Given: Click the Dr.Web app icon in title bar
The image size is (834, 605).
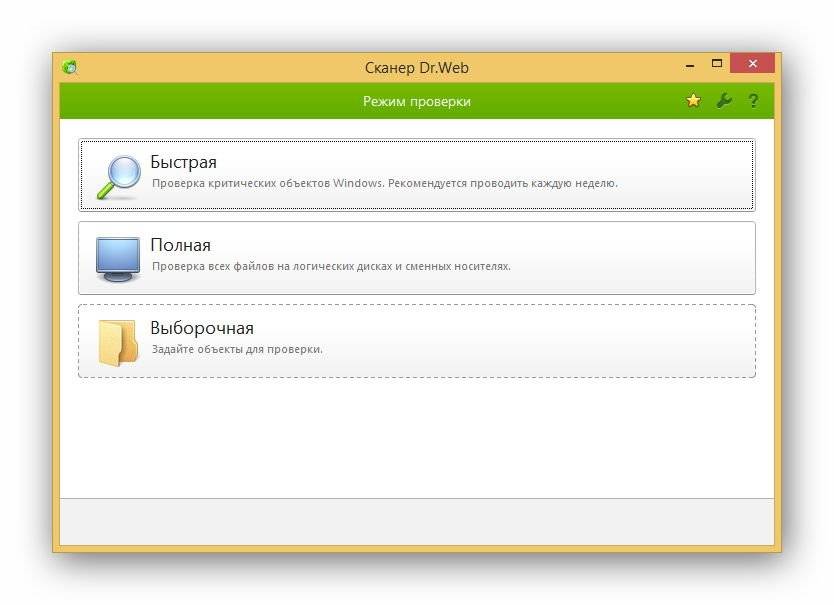Looking at the screenshot, I should 70,67.
